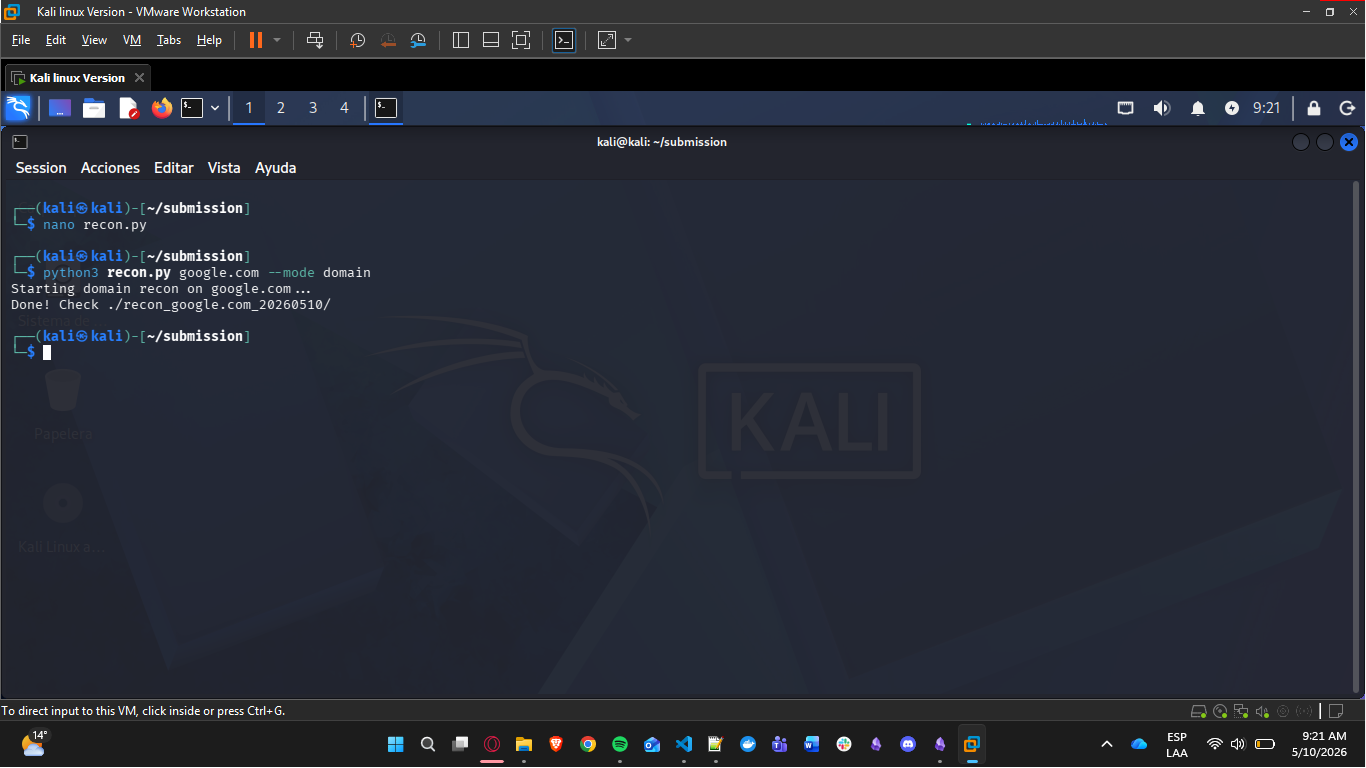Open the terminal Acciones menu
This screenshot has width=1366, height=768.
click(x=110, y=168)
